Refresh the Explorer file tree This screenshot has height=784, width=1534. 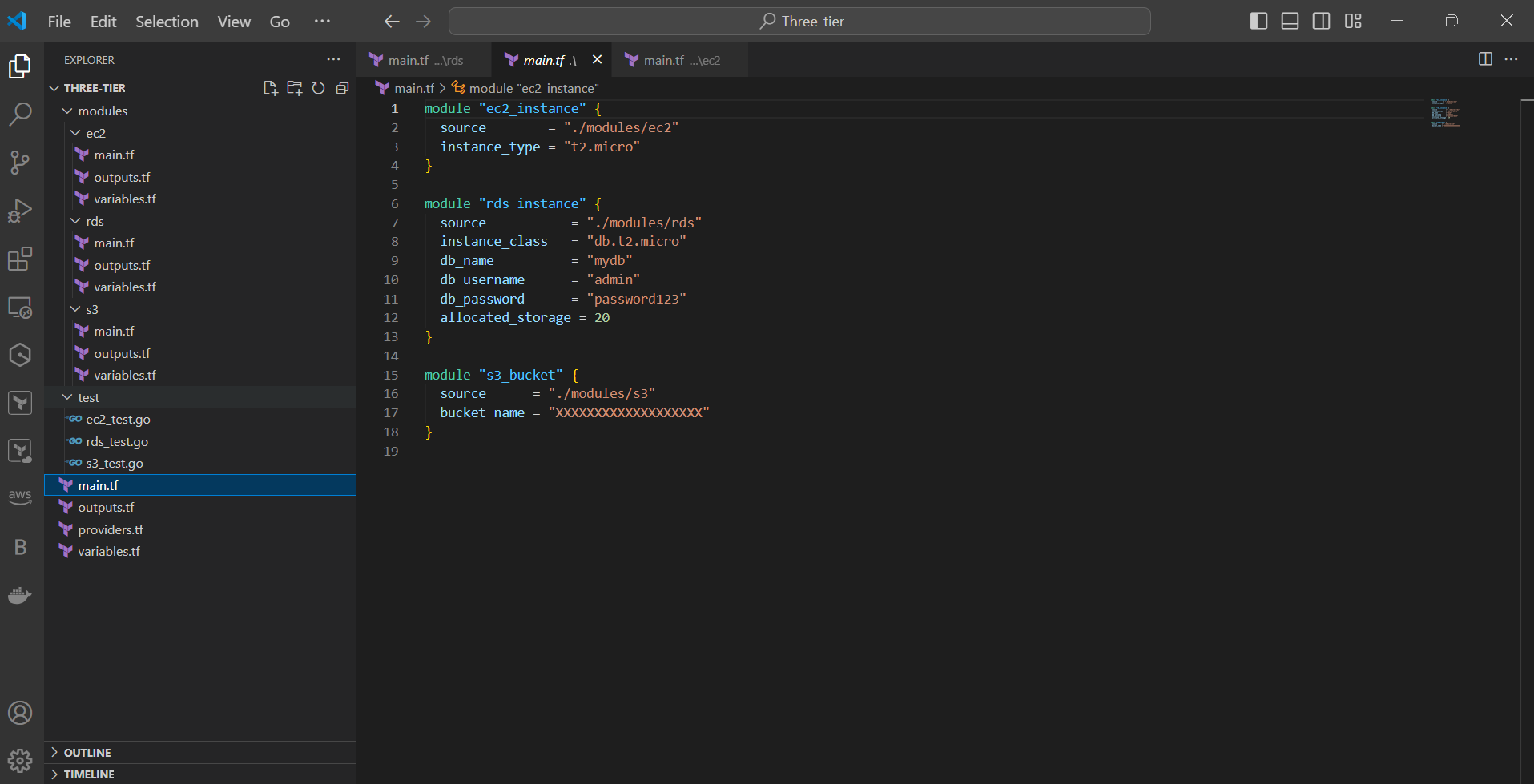click(318, 88)
